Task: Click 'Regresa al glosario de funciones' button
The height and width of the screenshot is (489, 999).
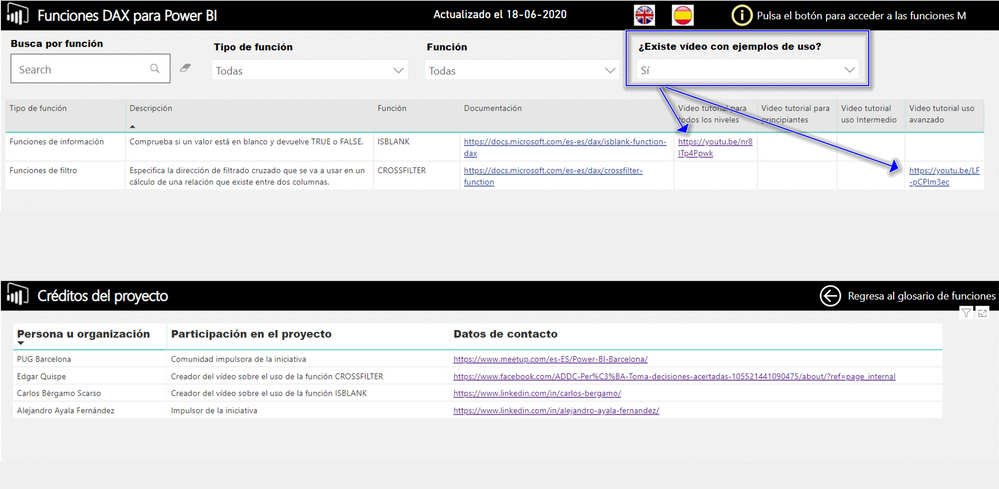Action: pos(921,296)
